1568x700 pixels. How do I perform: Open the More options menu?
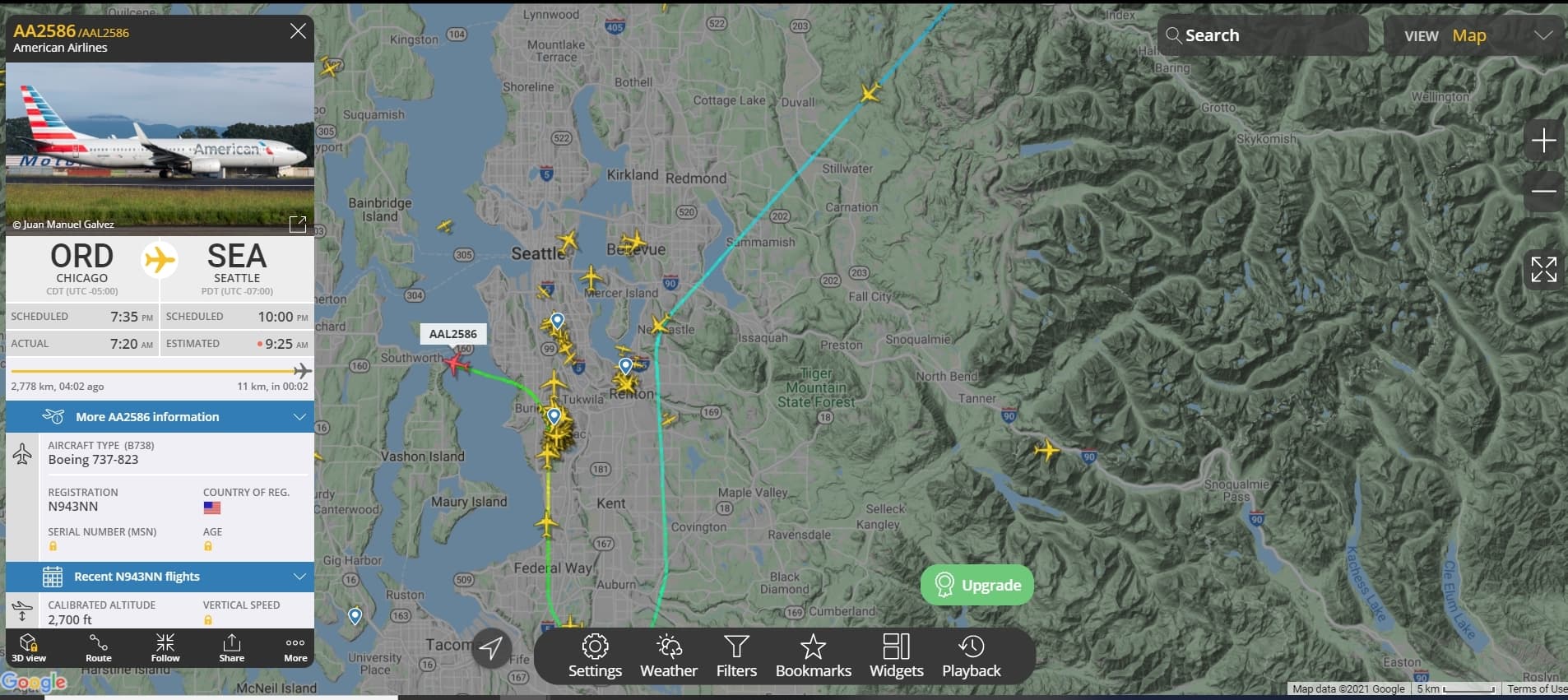click(295, 648)
